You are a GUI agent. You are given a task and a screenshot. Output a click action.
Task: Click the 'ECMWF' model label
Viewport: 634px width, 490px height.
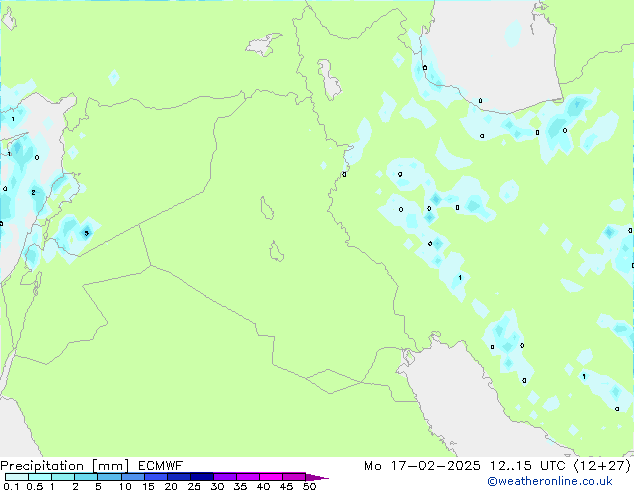161,466
